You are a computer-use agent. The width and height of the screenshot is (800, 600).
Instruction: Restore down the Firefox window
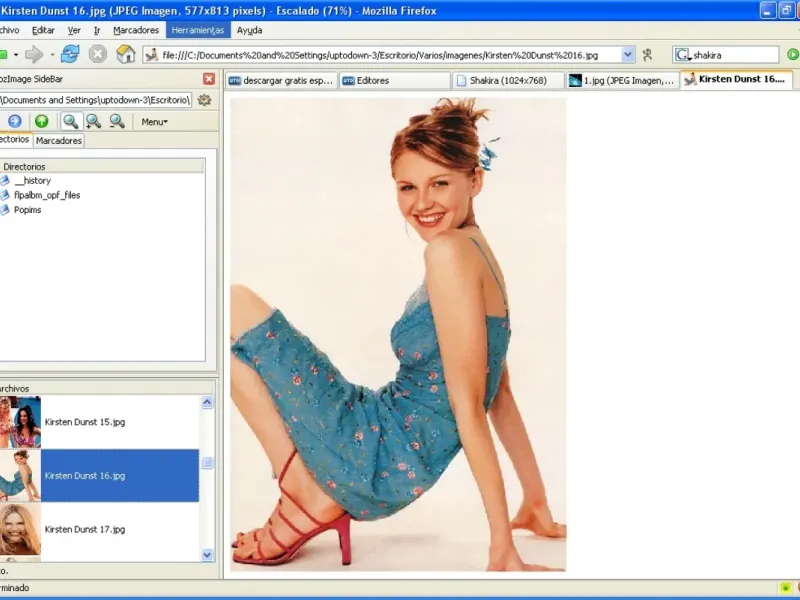point(786,10)
